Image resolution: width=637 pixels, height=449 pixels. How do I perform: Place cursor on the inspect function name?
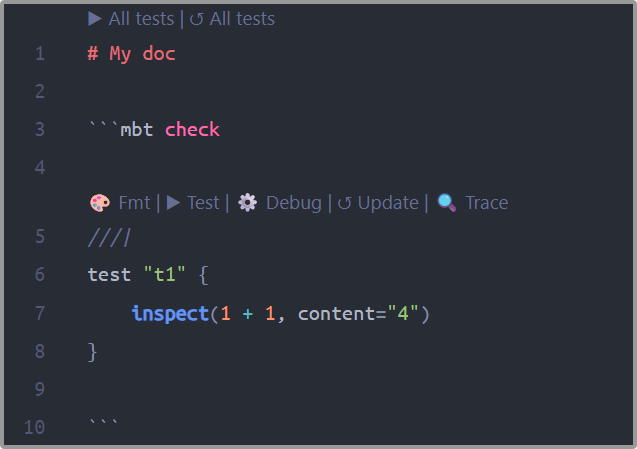(x=170, y=314)
